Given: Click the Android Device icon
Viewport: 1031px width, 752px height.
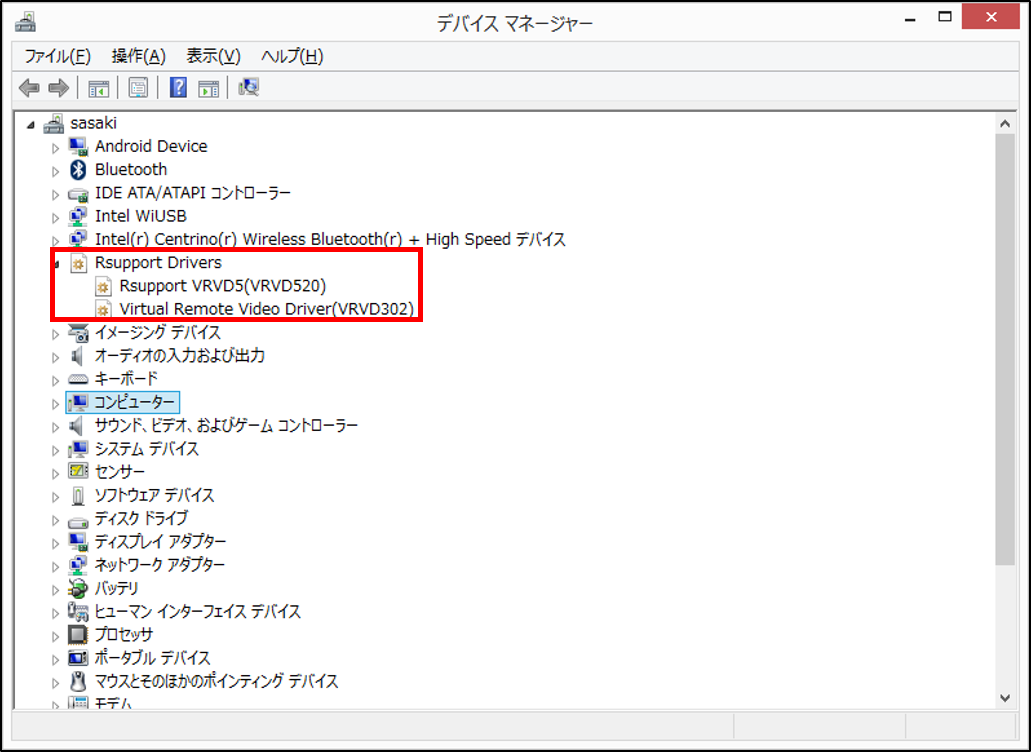Looking at the screenshot, I should [78, 147].
